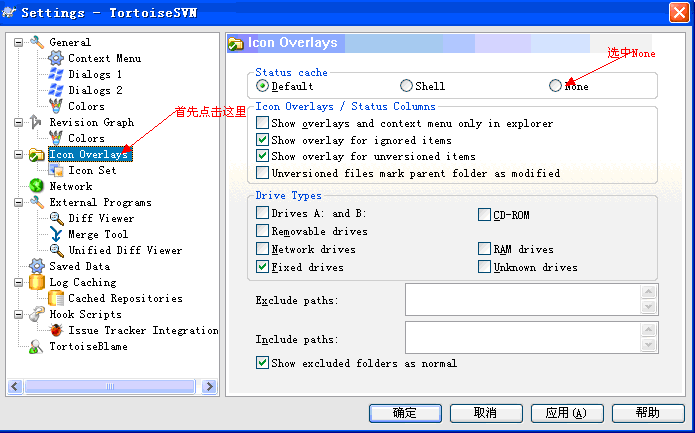Image resolution: width=695 pixels, height=433 pixels.
Task: Click the 应用(A) Apply button
Action: [567, 413]
